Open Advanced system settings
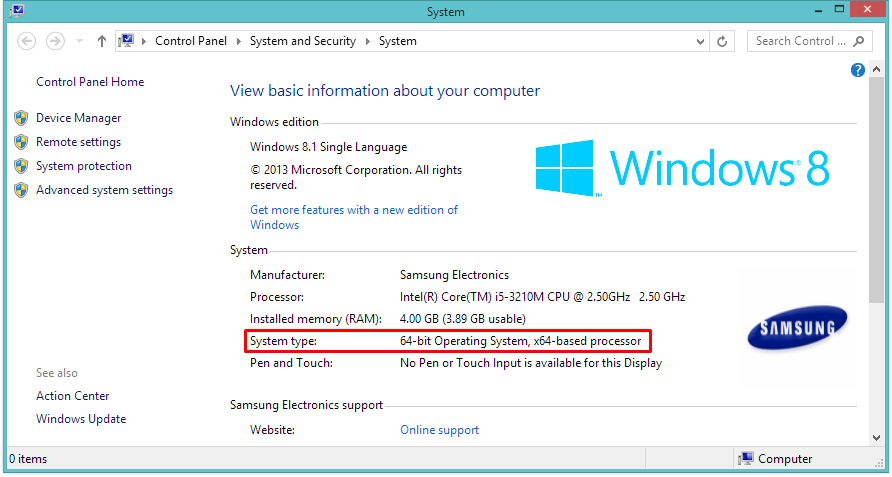Screen dimensions: 892x477 pyautogui.click(x=104, y=190)
